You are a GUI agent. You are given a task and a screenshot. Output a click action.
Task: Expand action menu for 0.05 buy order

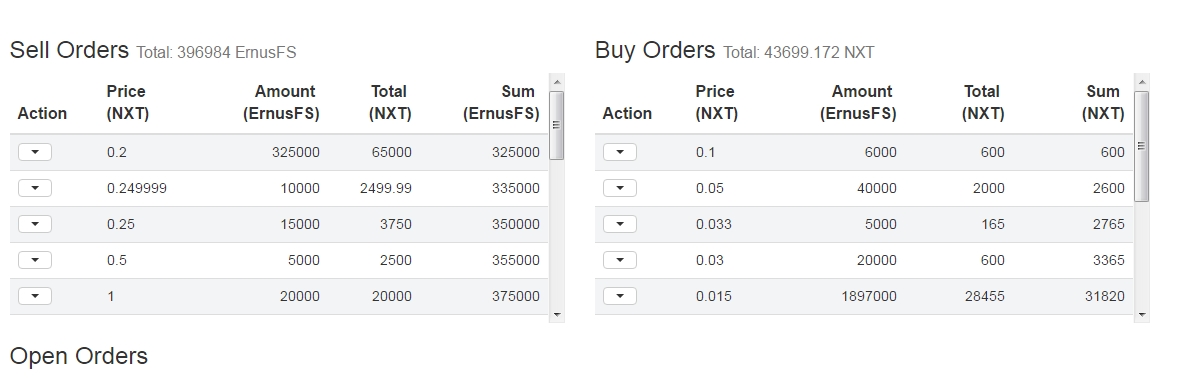620,188
